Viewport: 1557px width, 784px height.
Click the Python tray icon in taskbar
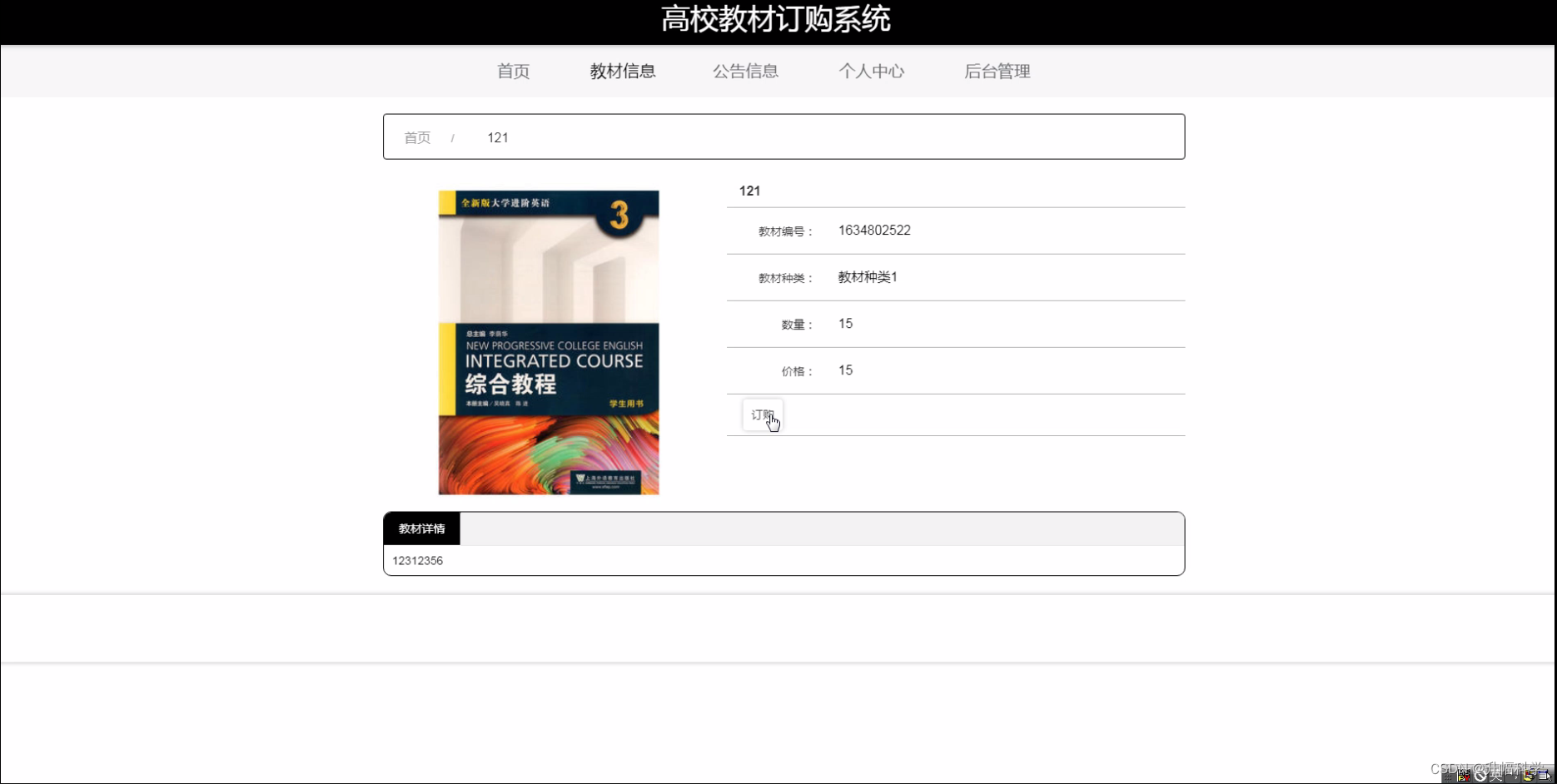pos(1463,777)
